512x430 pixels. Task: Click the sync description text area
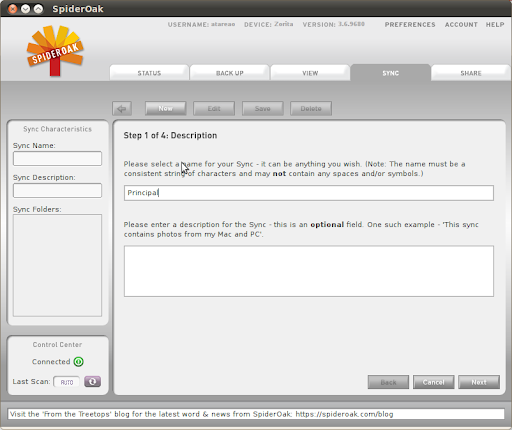point(309,271)
